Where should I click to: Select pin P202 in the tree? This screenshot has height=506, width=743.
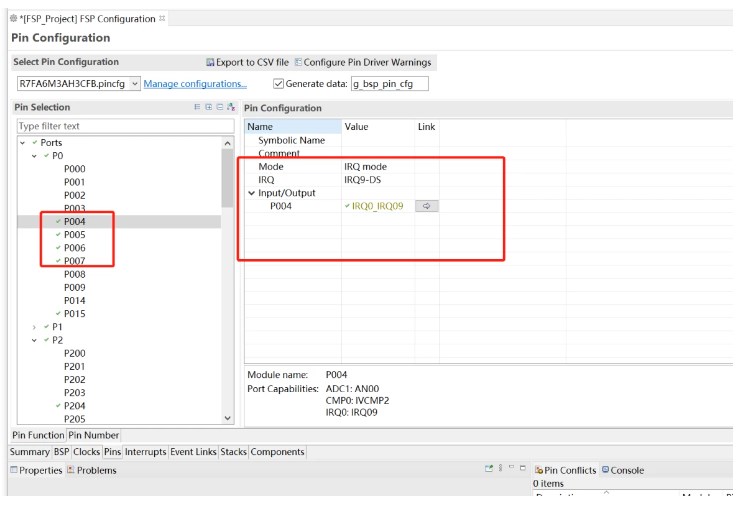click(75, 380)
